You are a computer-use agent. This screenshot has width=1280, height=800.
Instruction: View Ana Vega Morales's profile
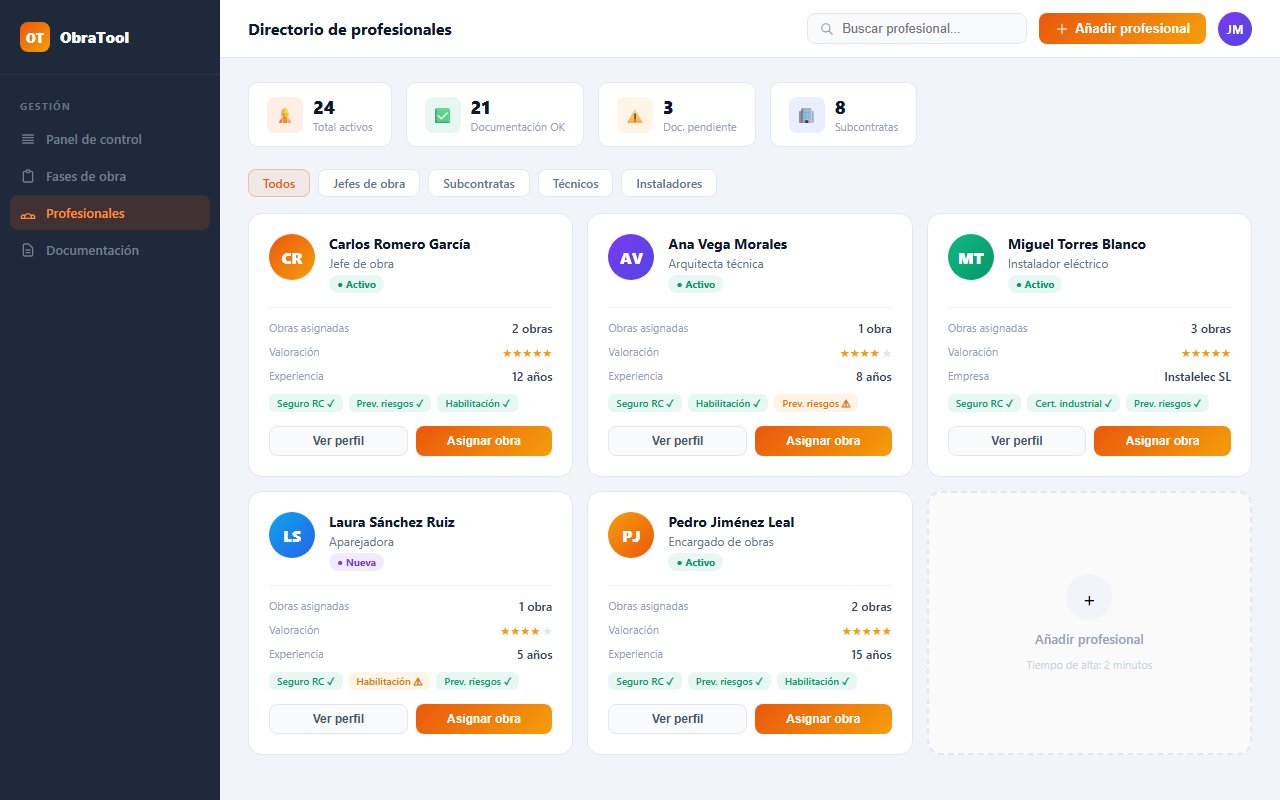[677, 441]
